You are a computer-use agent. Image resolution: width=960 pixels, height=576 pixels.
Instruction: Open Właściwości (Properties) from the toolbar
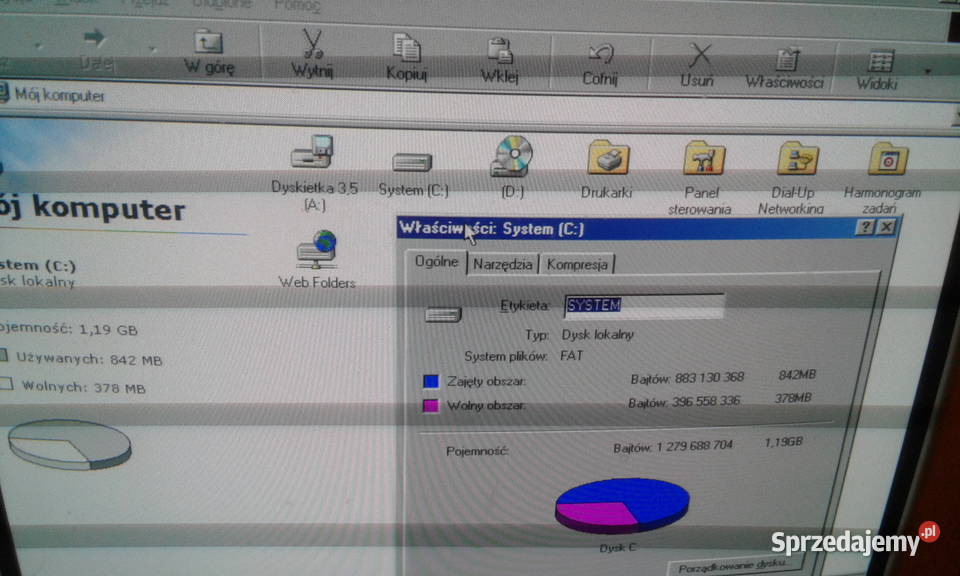click(x=785, y=66)
